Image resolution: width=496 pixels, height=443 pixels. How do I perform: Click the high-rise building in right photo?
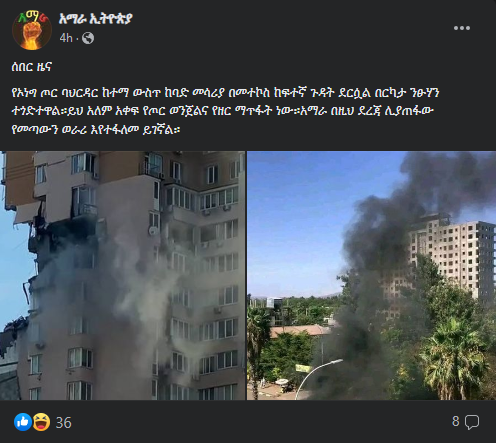(450, 257)
